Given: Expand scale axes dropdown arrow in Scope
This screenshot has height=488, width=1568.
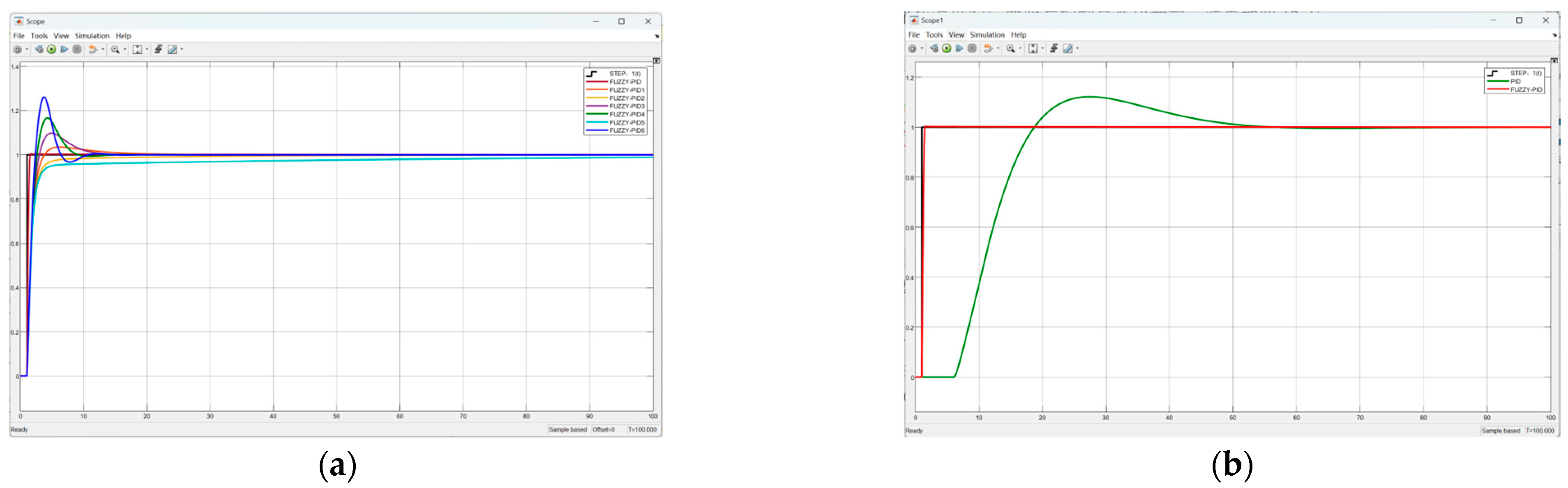Looking at the screenshot, I should click(x=147, y=49).
